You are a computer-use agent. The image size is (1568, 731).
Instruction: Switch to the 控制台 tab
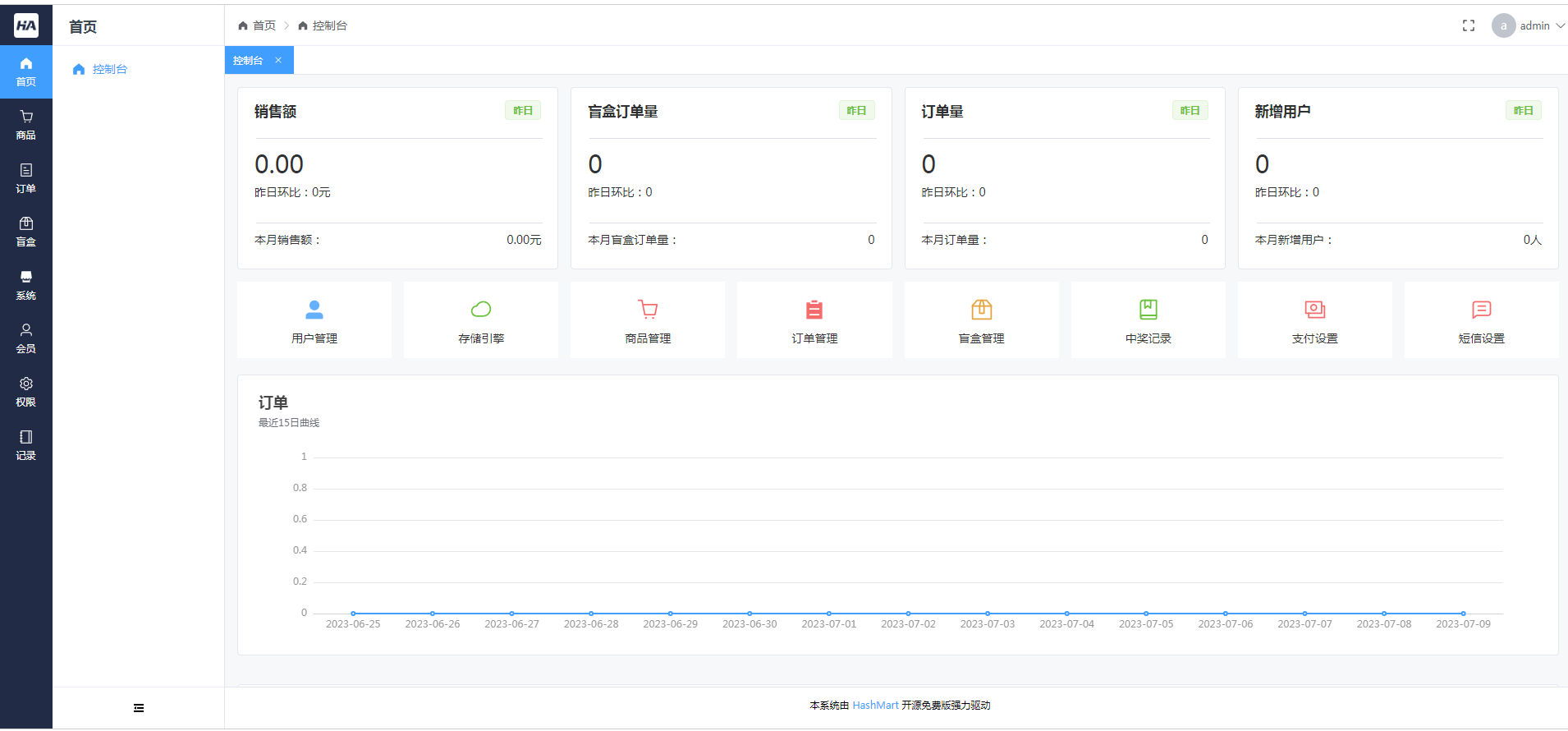click(248, 61)
